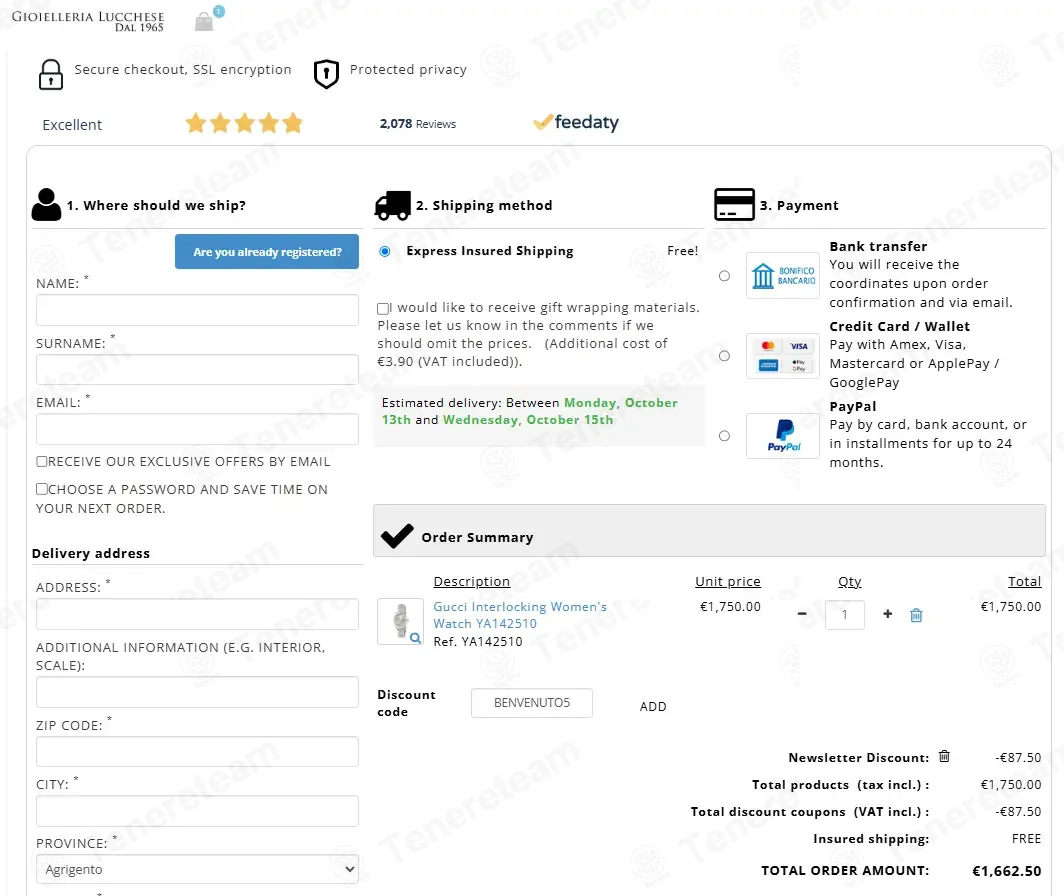Click the Gioielleria Lucchese logo
Screen dimensions: 1064x896
[88, 20]
